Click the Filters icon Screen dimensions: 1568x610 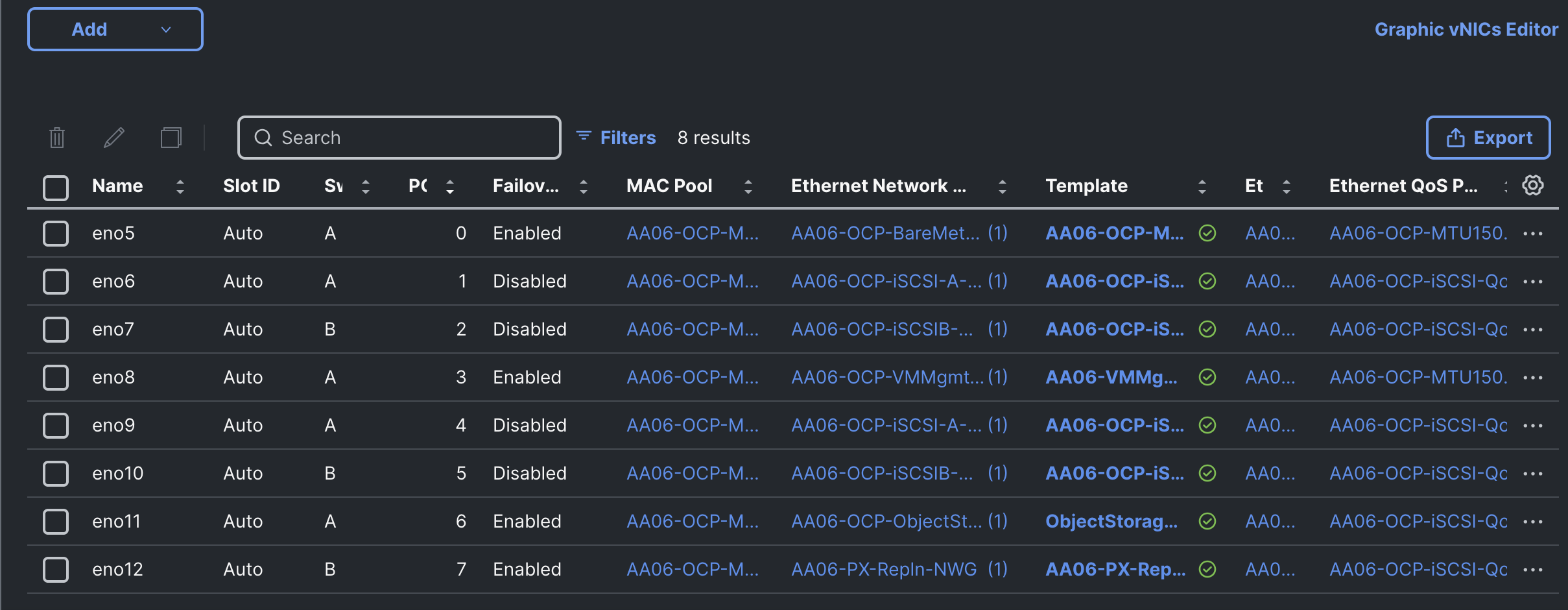tap(584, 136)
